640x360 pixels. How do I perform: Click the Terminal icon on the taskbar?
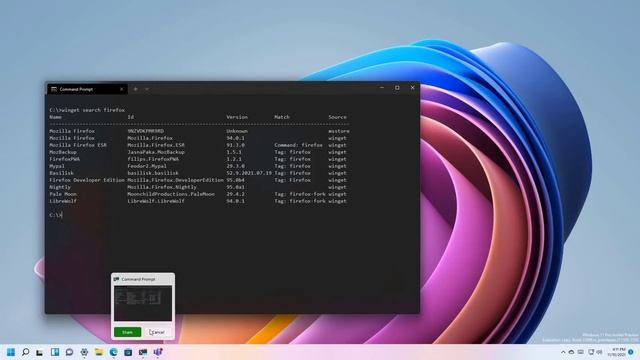click(x=143, y=352)
